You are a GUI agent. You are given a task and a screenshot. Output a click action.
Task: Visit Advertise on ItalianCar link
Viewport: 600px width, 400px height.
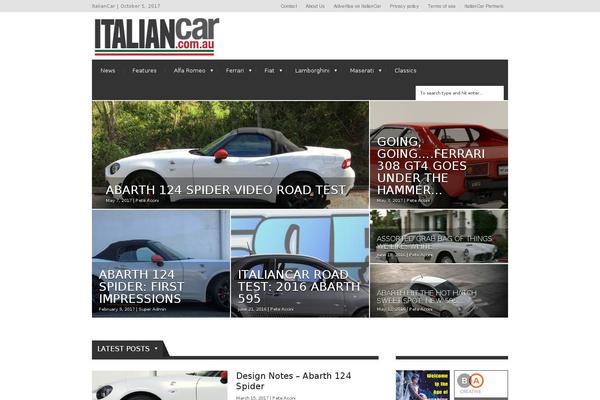pos(357,6)
